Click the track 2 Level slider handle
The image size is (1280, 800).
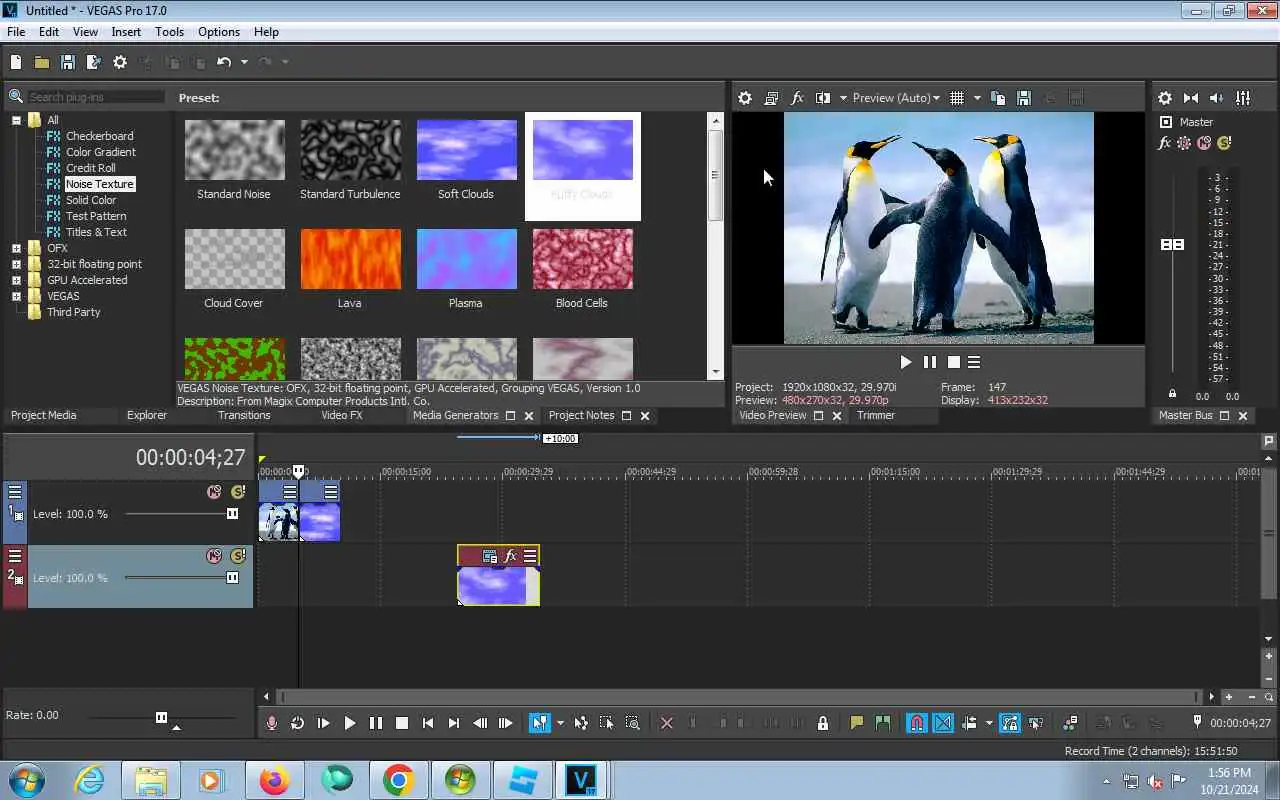point(232,578)
